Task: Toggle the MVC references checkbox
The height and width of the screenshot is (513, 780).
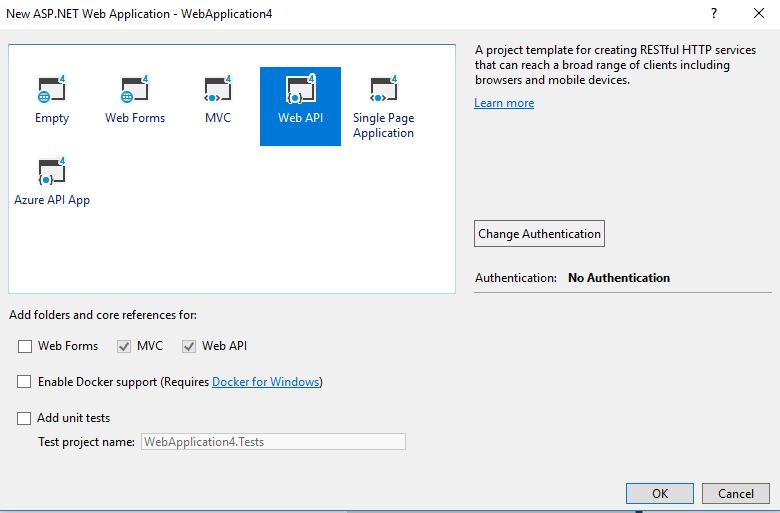Action: coord(124,346)
